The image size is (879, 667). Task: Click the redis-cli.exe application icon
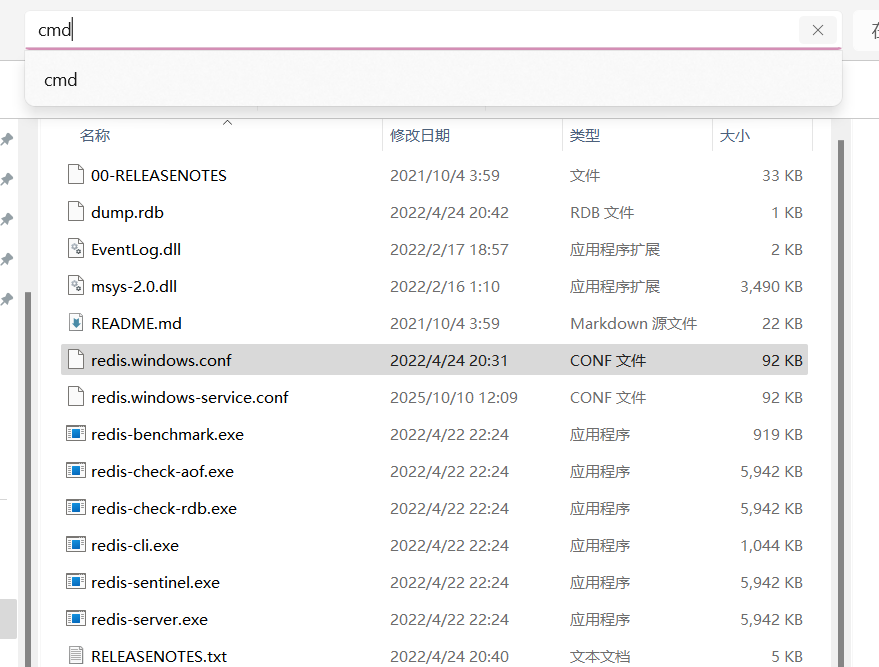pyautogui.click(x=76, y=545)
